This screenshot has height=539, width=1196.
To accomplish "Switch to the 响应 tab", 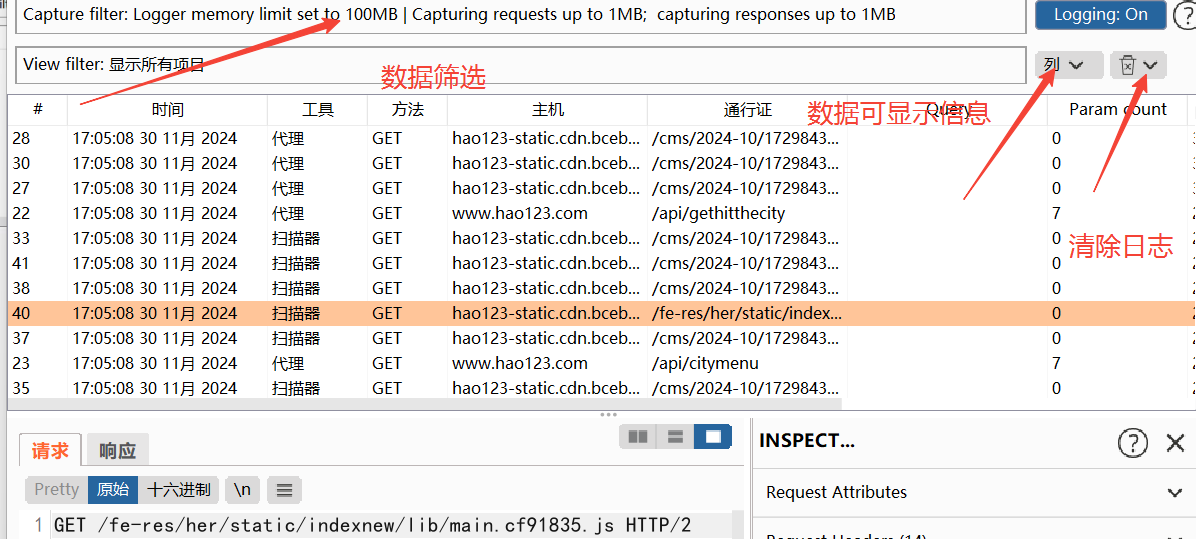I will tap(117, 451).
